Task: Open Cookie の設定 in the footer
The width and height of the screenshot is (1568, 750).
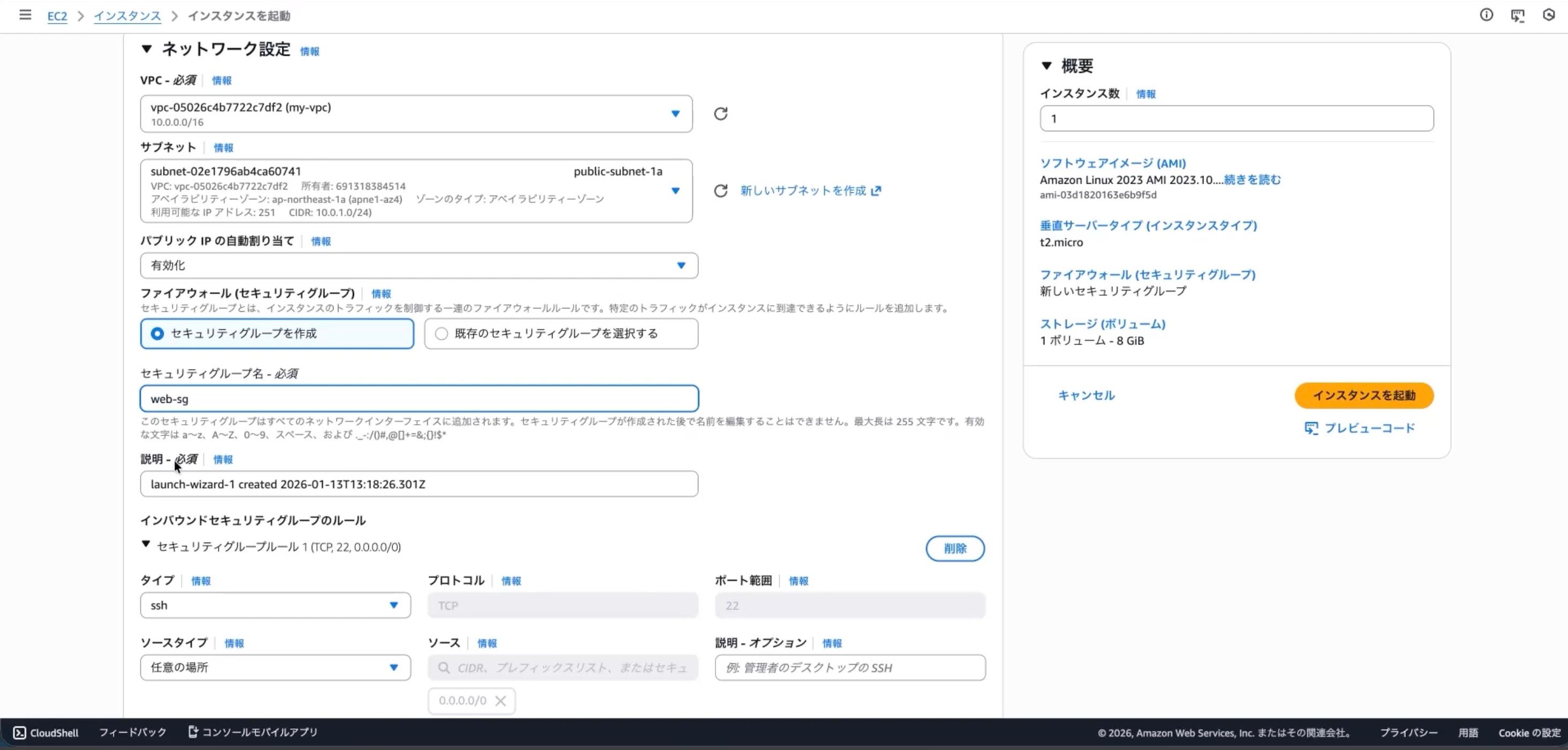Action: click(1529, 732)
